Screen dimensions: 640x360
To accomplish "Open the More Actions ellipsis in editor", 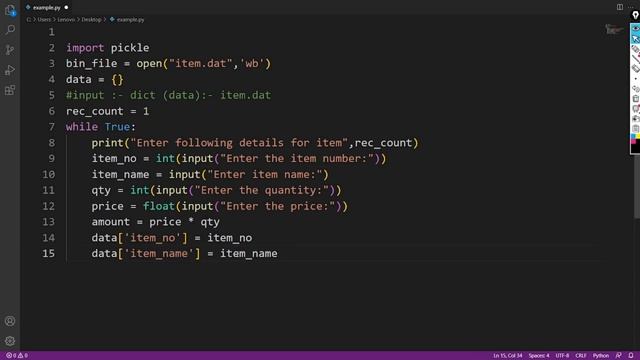I will point(631,7).
